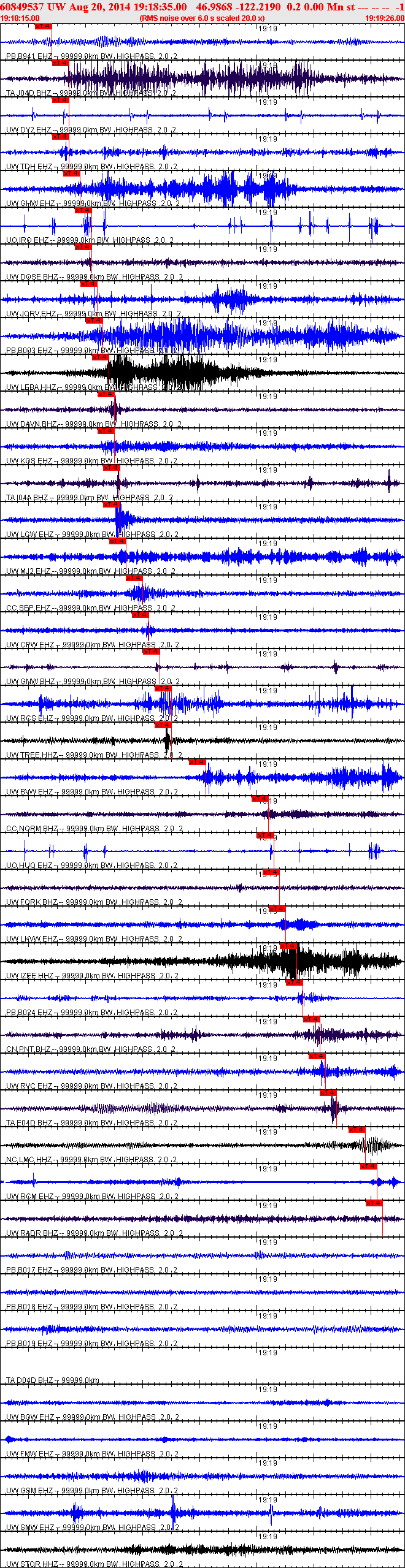
Task: Select the red pick marker on UO.IRO trace
Action: 83,210
